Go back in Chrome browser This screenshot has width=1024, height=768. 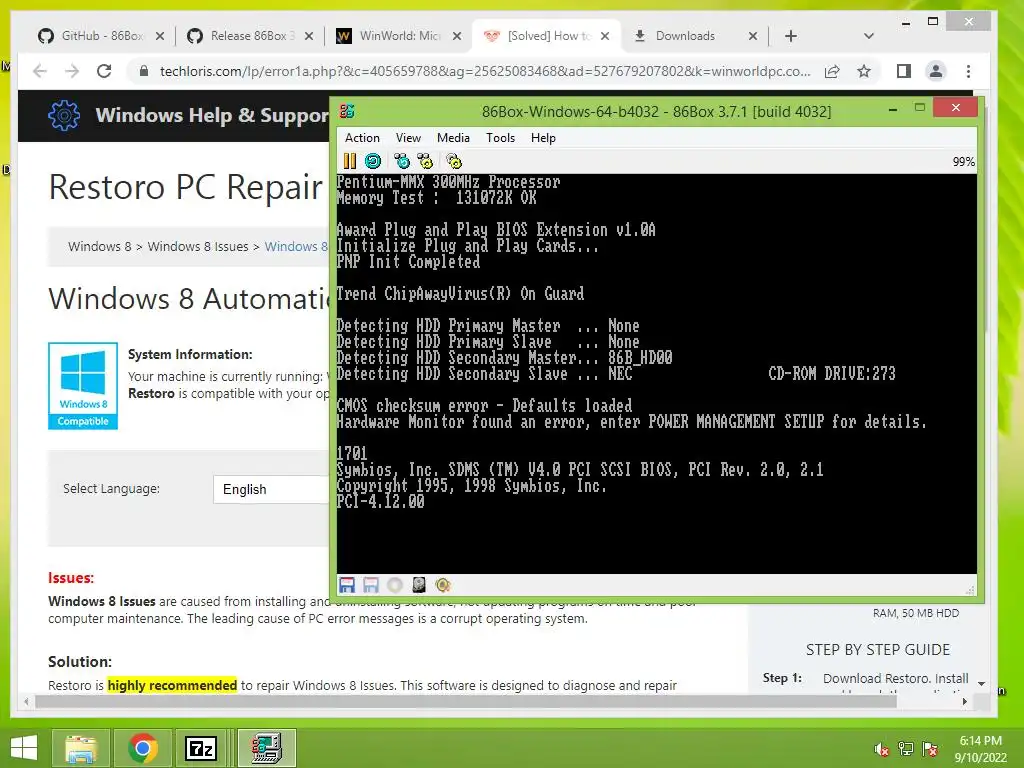click(x=40, y=71)
